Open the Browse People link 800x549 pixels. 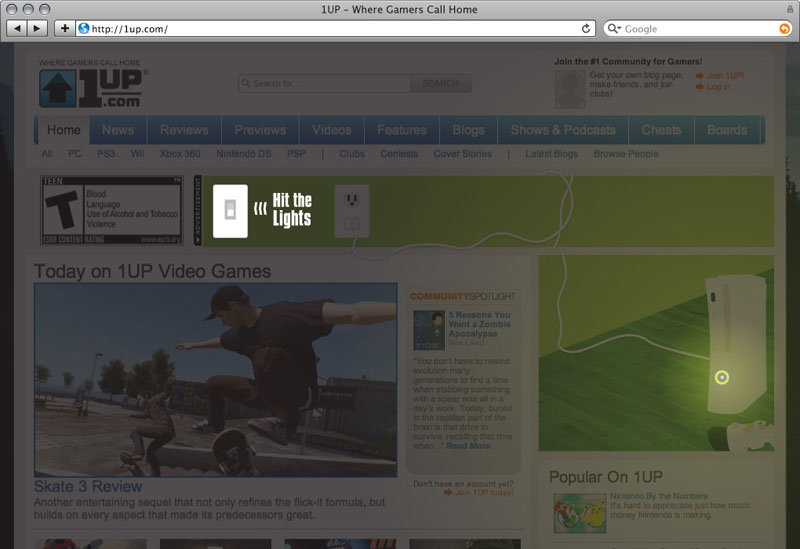[x=626, y=154]
